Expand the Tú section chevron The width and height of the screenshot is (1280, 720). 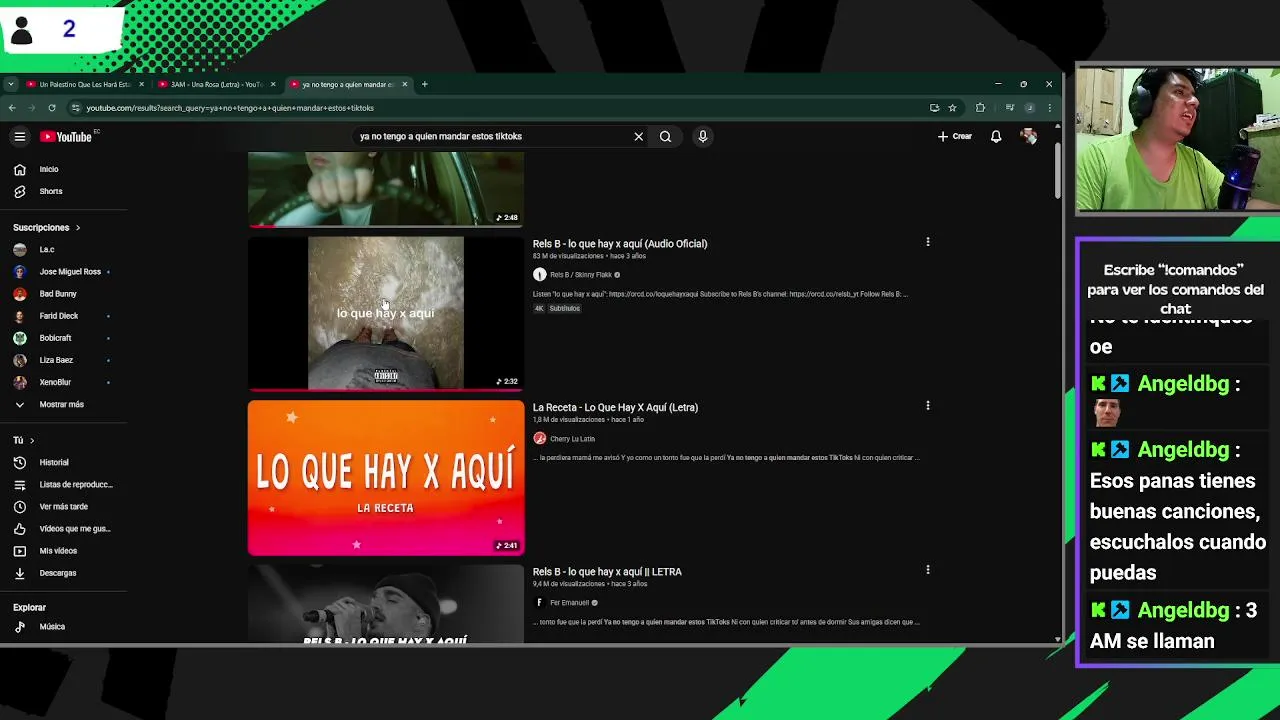(32, 440)
